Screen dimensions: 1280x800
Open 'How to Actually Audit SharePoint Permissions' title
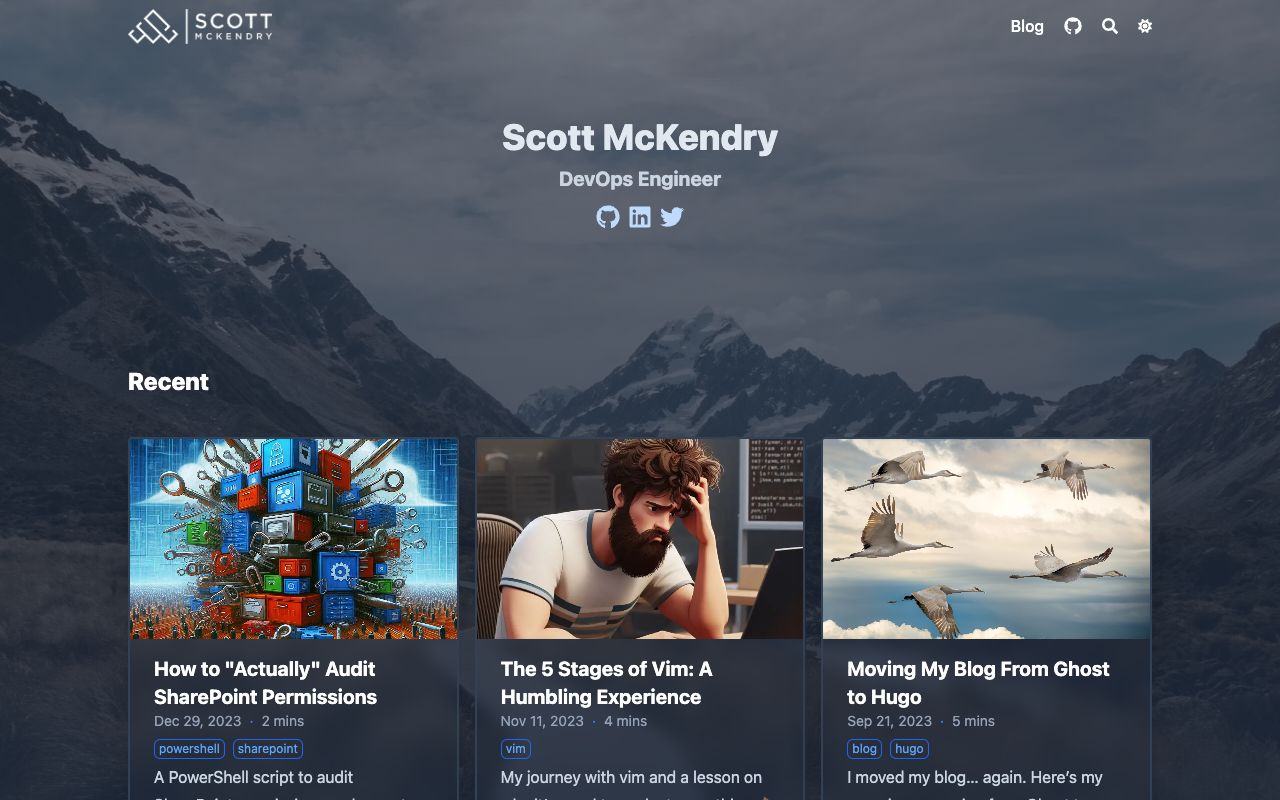tap(266, 683)
